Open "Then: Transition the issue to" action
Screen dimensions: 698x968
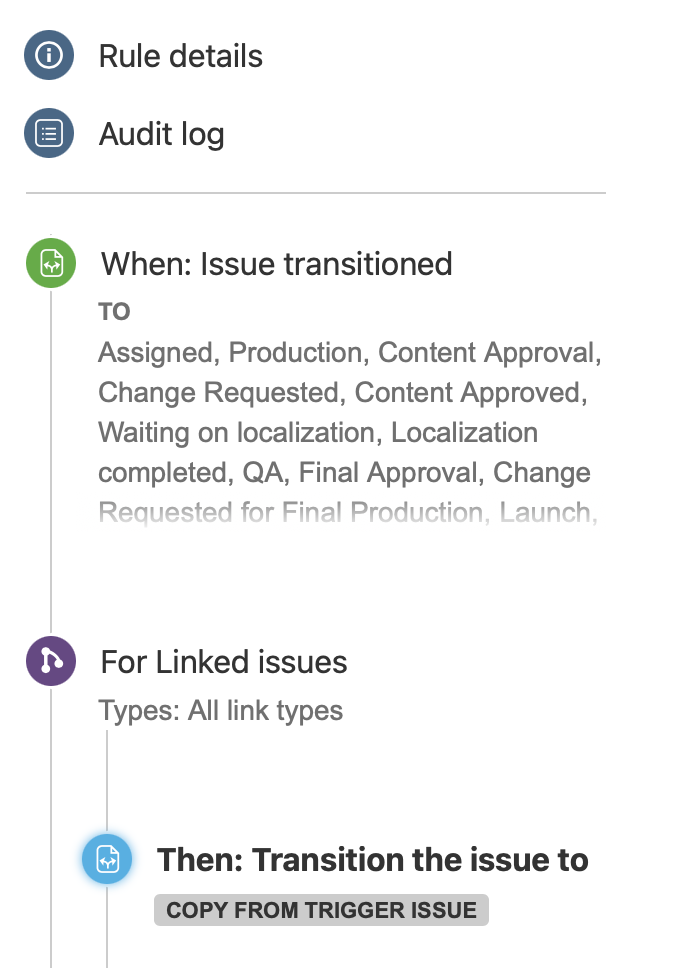pyautogui.click(x=372, y=860)
